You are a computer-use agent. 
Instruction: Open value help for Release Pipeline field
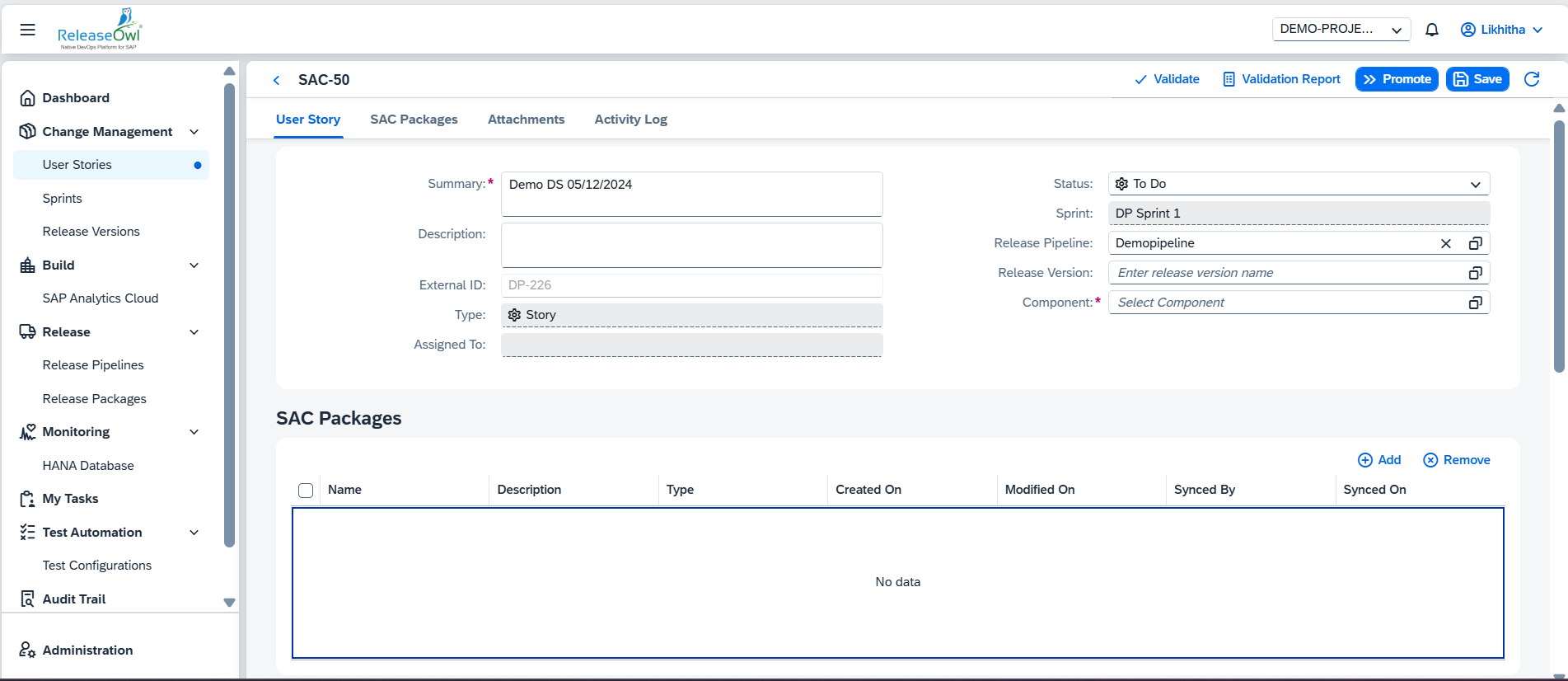(1475, 243)
